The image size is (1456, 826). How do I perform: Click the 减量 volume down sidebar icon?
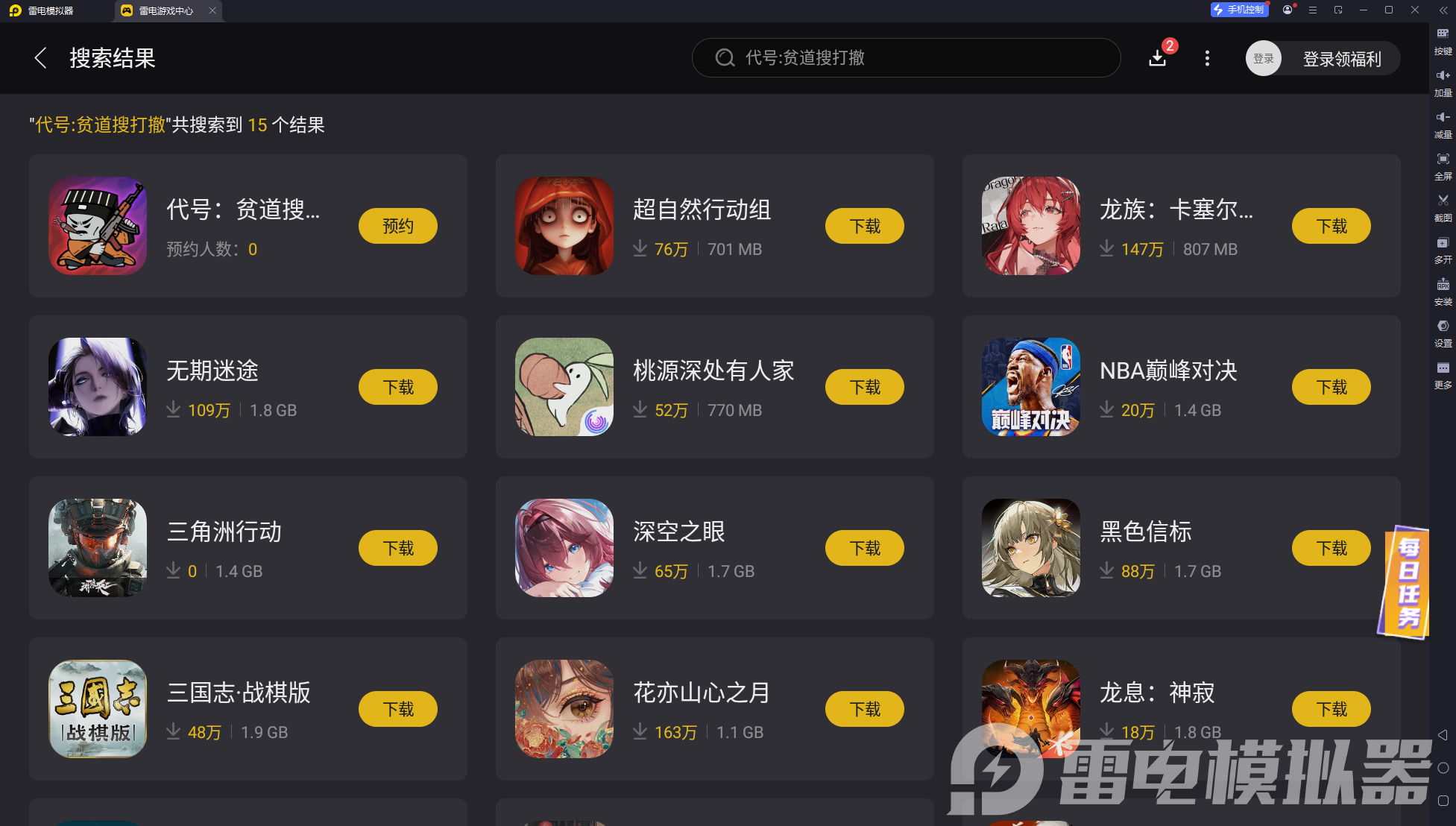coord(1443,124)
